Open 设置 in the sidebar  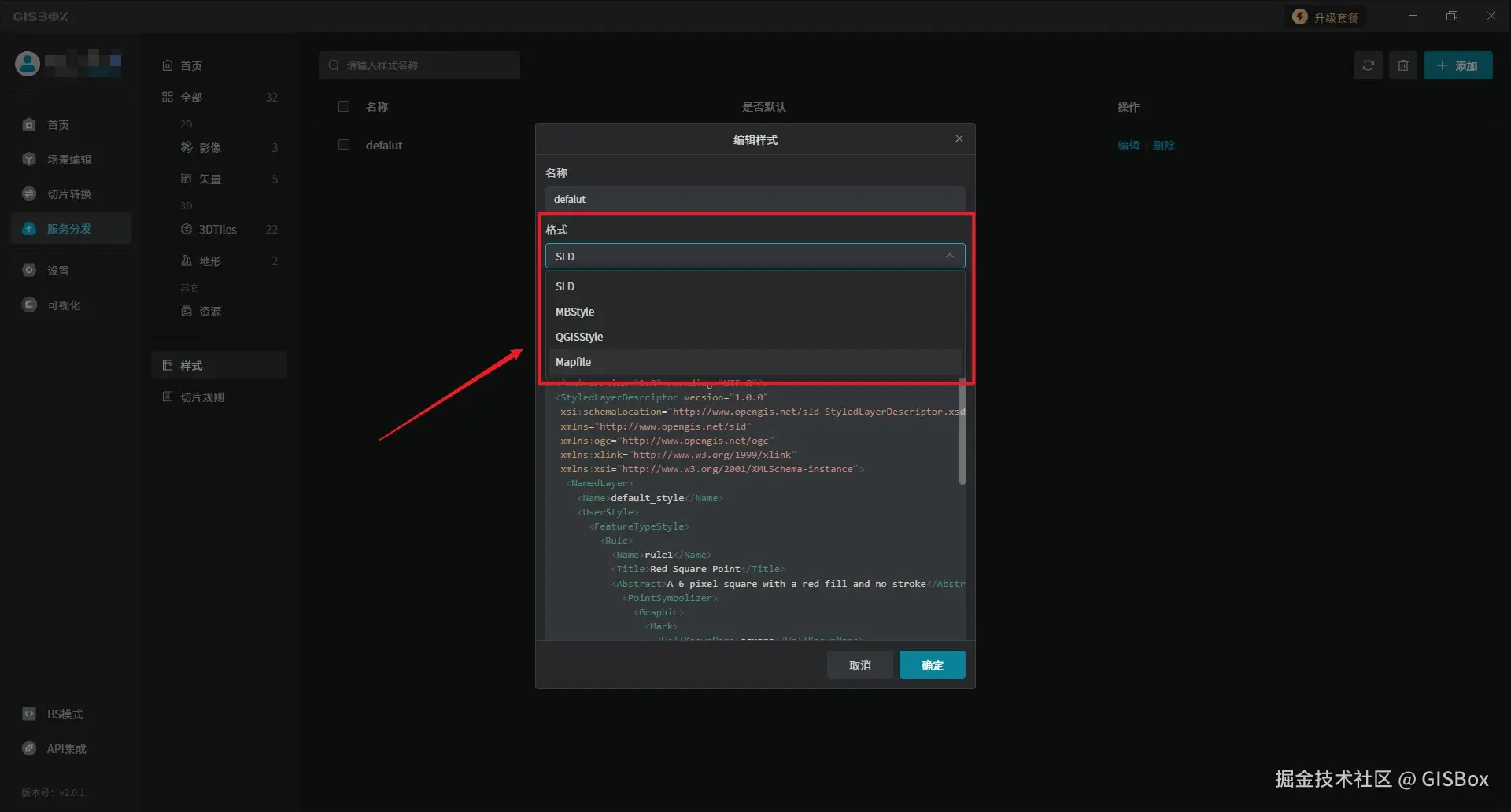click(71, 271)
